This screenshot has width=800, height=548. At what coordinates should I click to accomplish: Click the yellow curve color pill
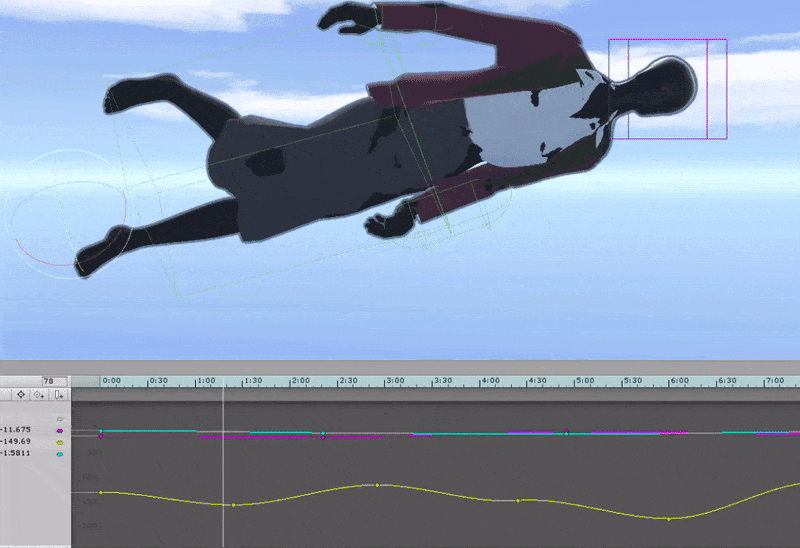point(60,441)
